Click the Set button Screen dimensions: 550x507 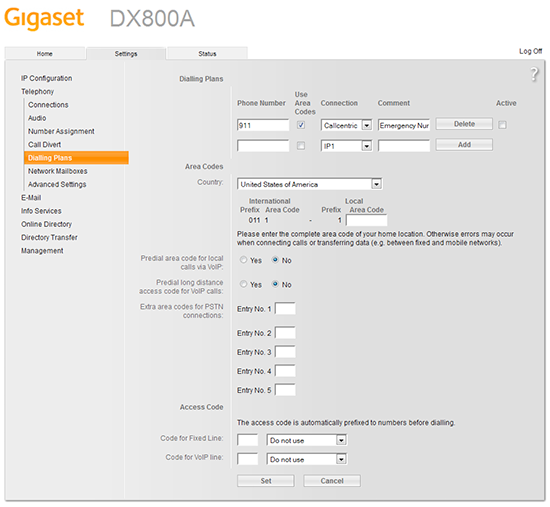click(266, 481)
